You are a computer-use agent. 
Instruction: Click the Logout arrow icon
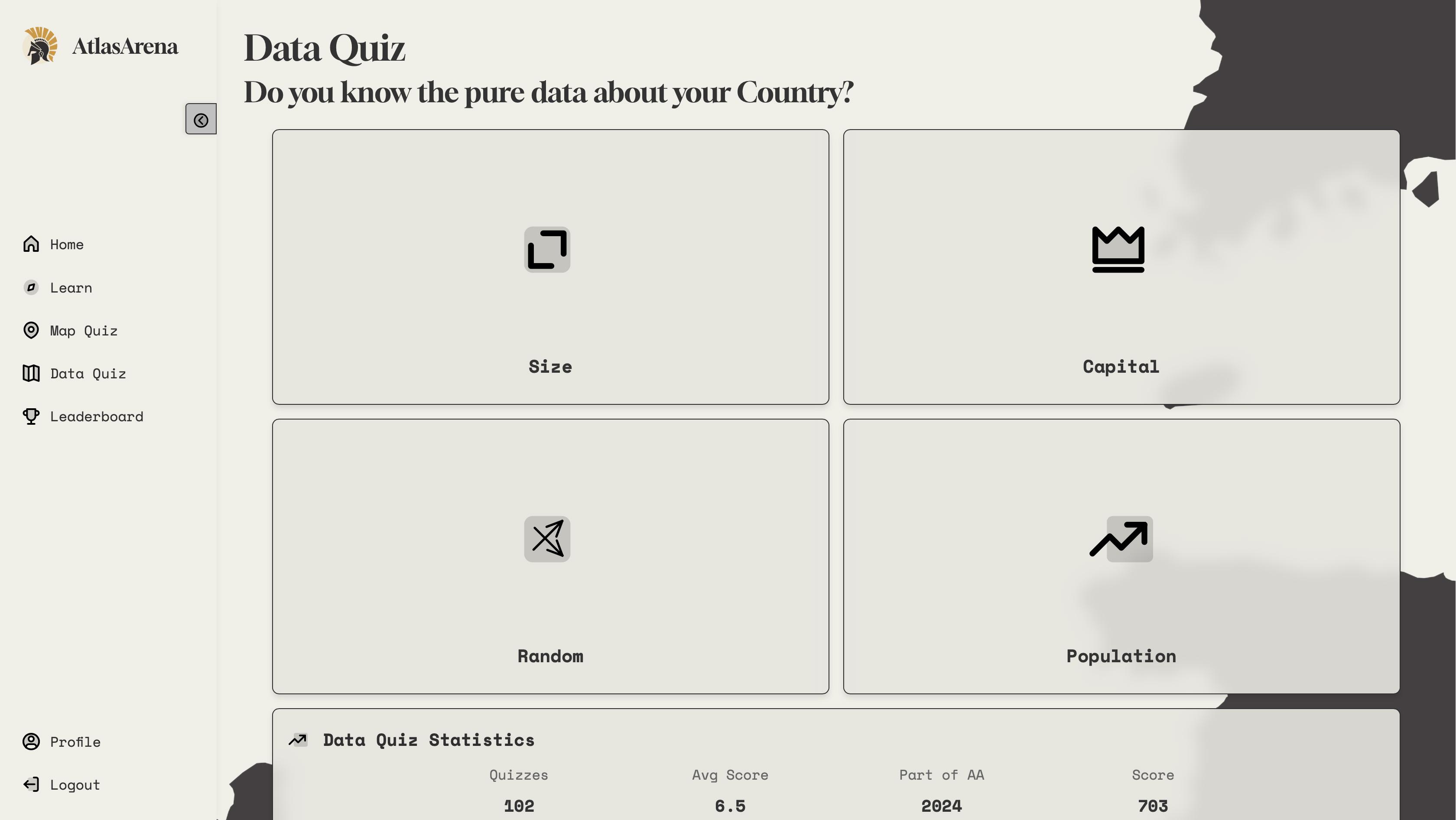point(31,784)
